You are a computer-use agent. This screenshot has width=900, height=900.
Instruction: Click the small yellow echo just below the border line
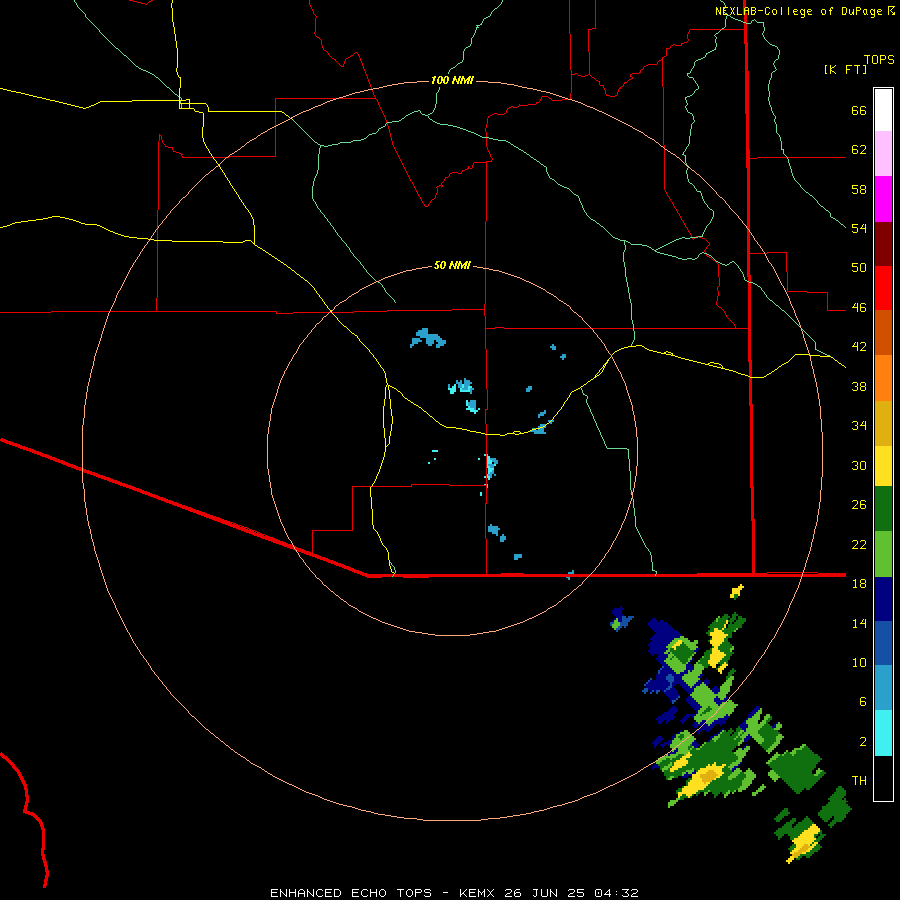pyautogui.click(x=737, y=591)
